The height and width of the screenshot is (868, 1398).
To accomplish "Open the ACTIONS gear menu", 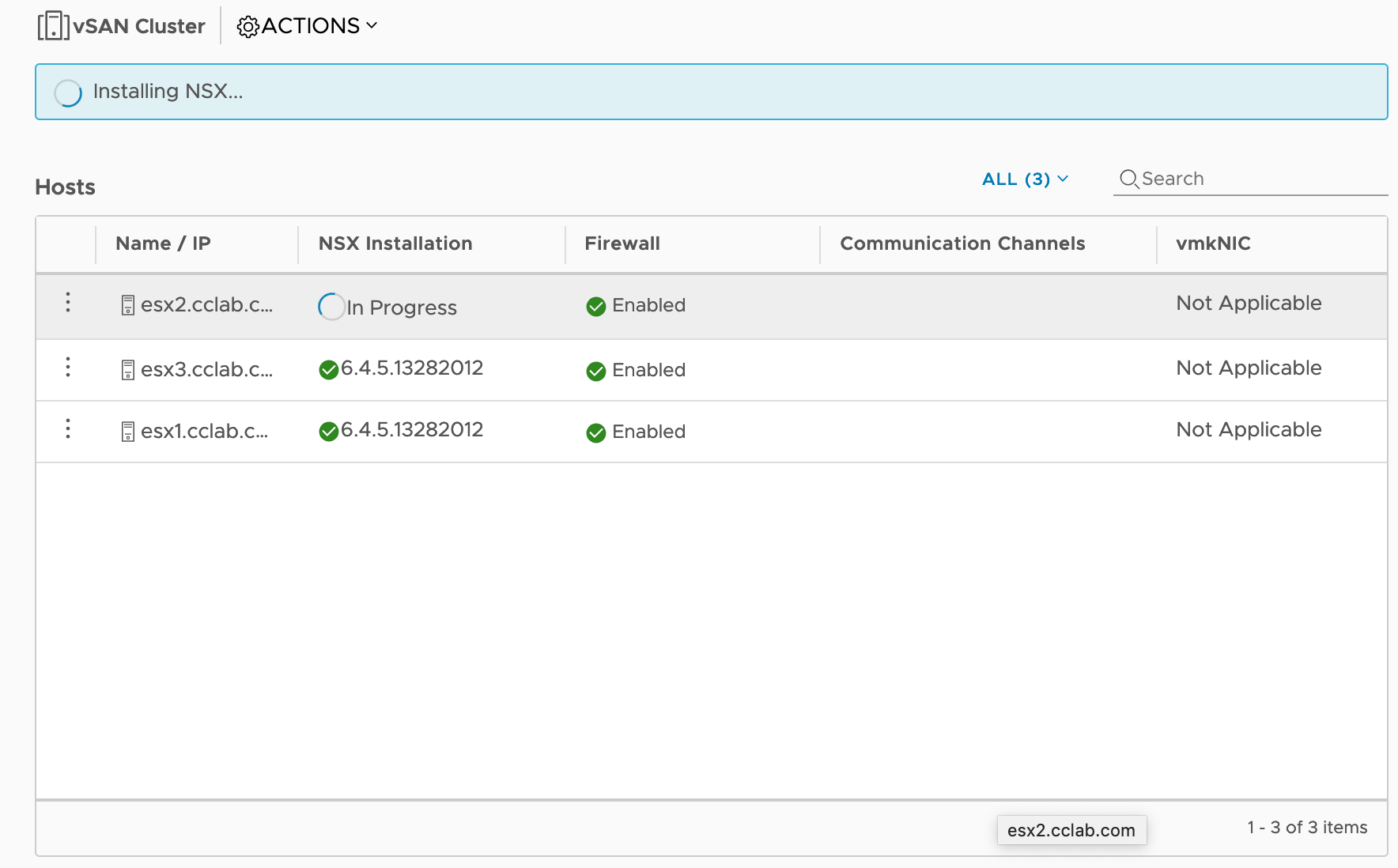I will click(307, 26).
